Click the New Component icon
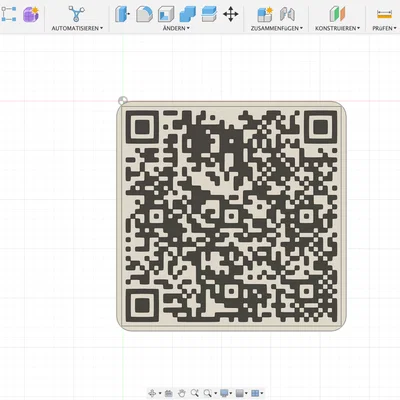This screenshot has width=400, height=400. (x=265, y=14)
